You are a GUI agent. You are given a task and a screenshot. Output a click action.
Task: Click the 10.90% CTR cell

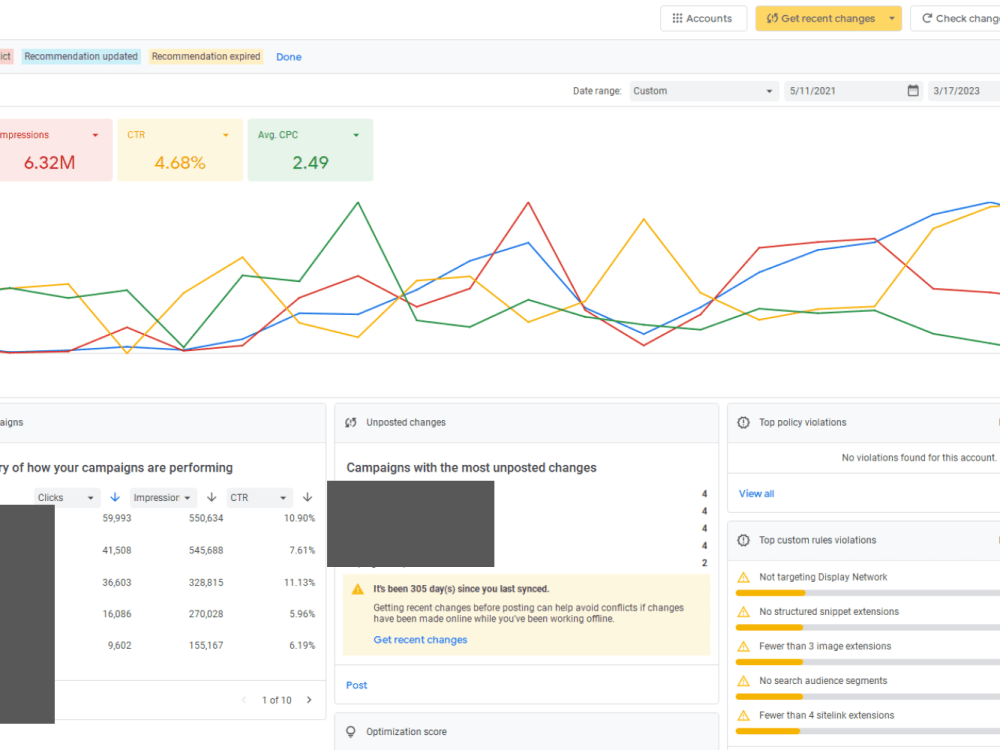[300, 518]
